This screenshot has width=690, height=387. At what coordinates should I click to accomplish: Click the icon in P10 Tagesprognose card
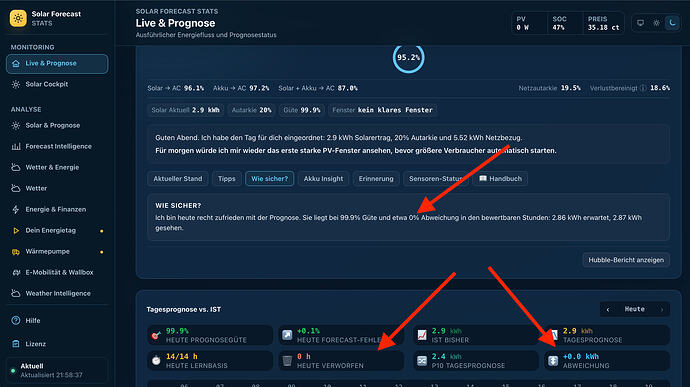click(422, 361)
